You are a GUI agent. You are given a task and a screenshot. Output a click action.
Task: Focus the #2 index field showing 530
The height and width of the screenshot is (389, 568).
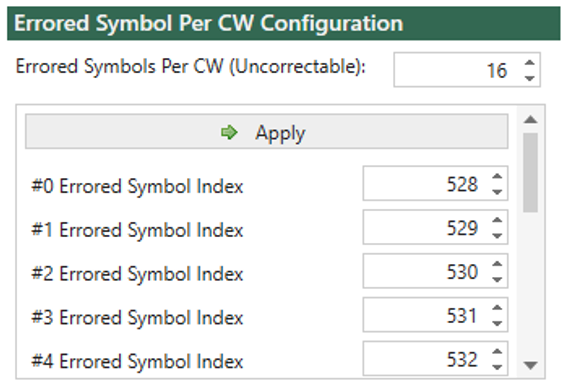435,271
